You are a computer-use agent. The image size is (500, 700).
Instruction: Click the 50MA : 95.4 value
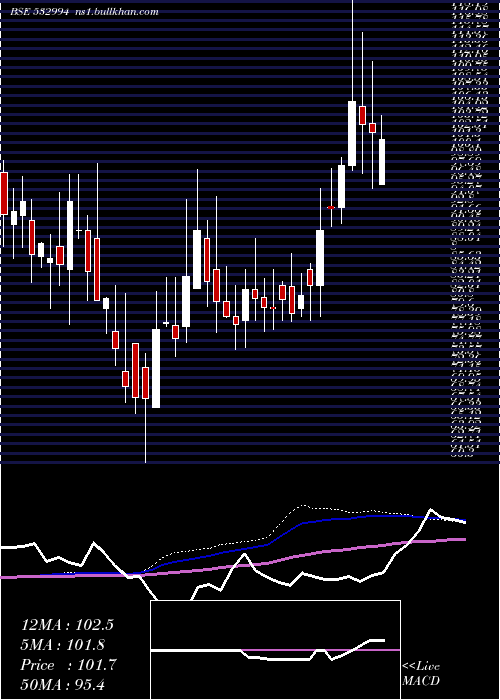coord(62,684)
